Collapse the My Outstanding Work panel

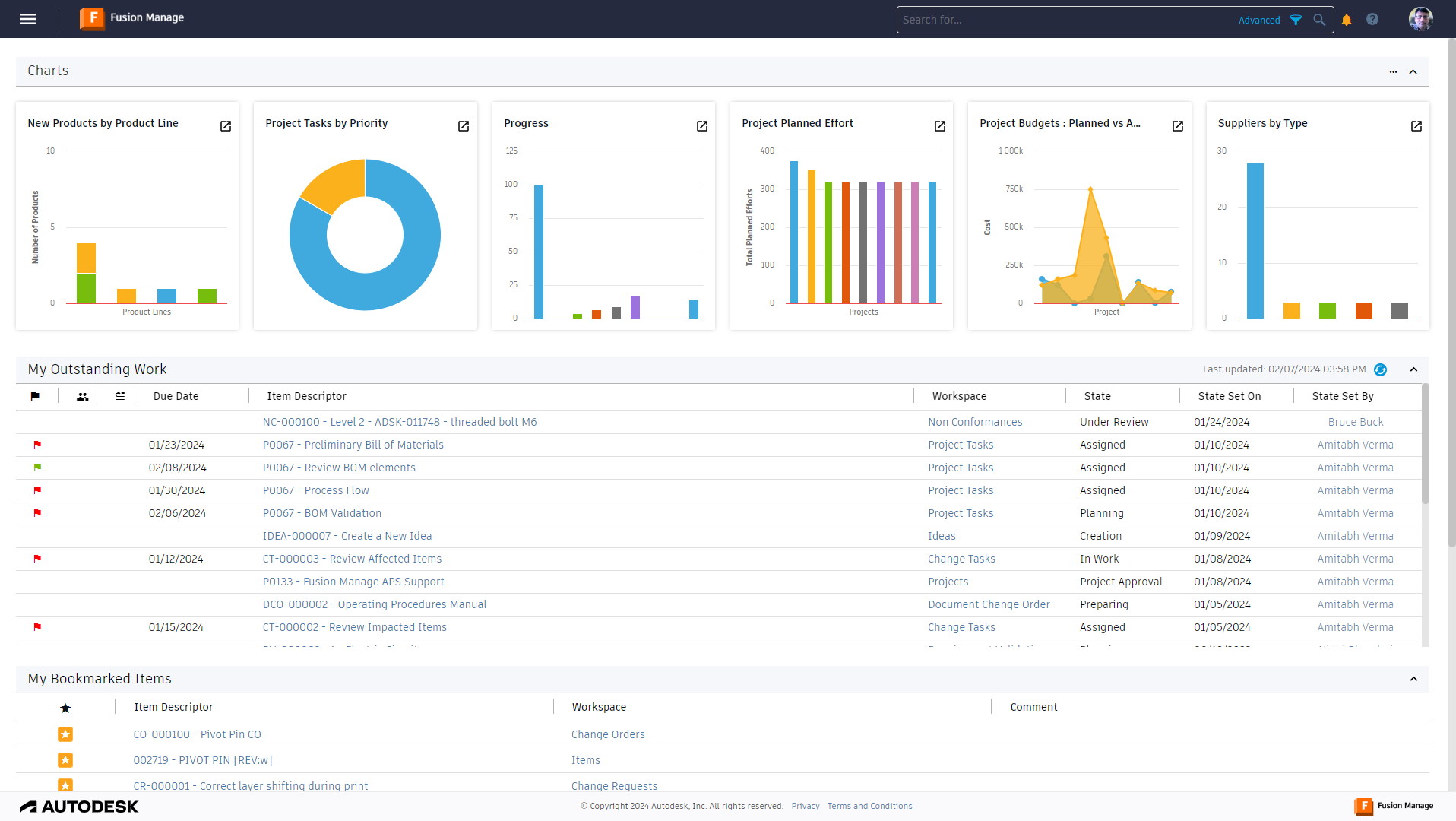pyautogui.click(x=1413, y=369)
